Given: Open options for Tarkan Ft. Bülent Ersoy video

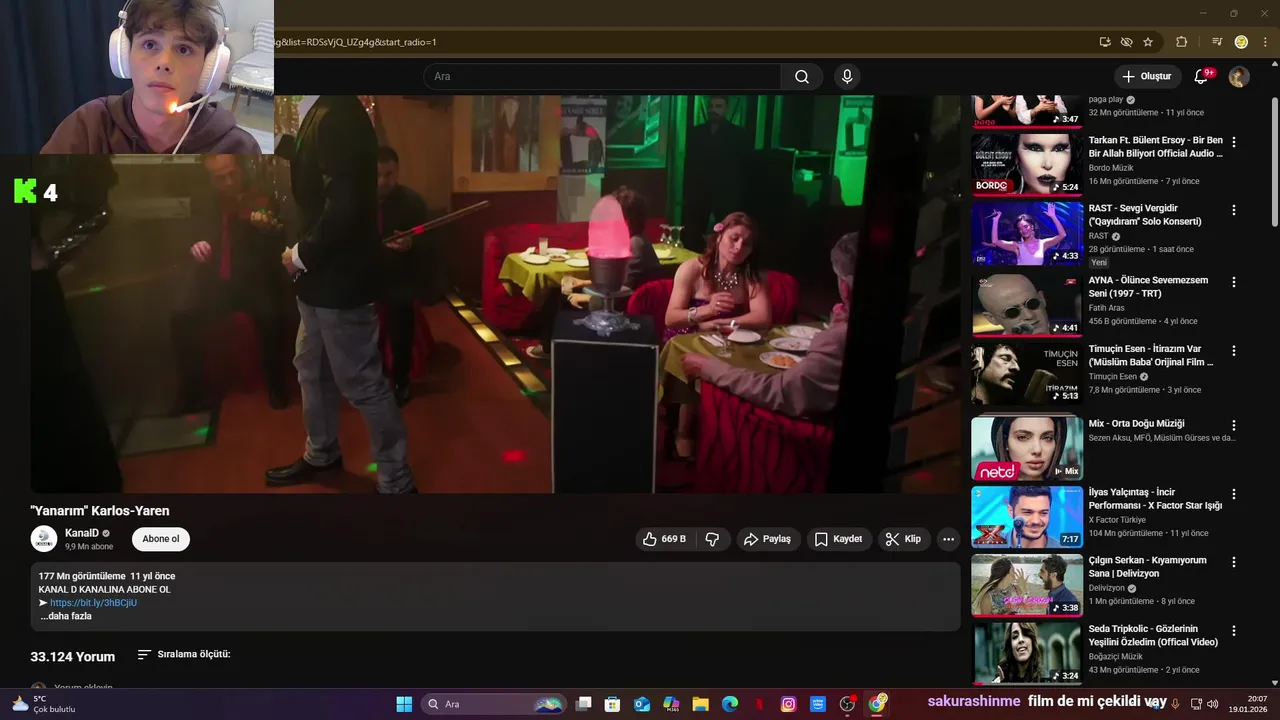Looking at the screenshot, I should tap(1234, 142).
